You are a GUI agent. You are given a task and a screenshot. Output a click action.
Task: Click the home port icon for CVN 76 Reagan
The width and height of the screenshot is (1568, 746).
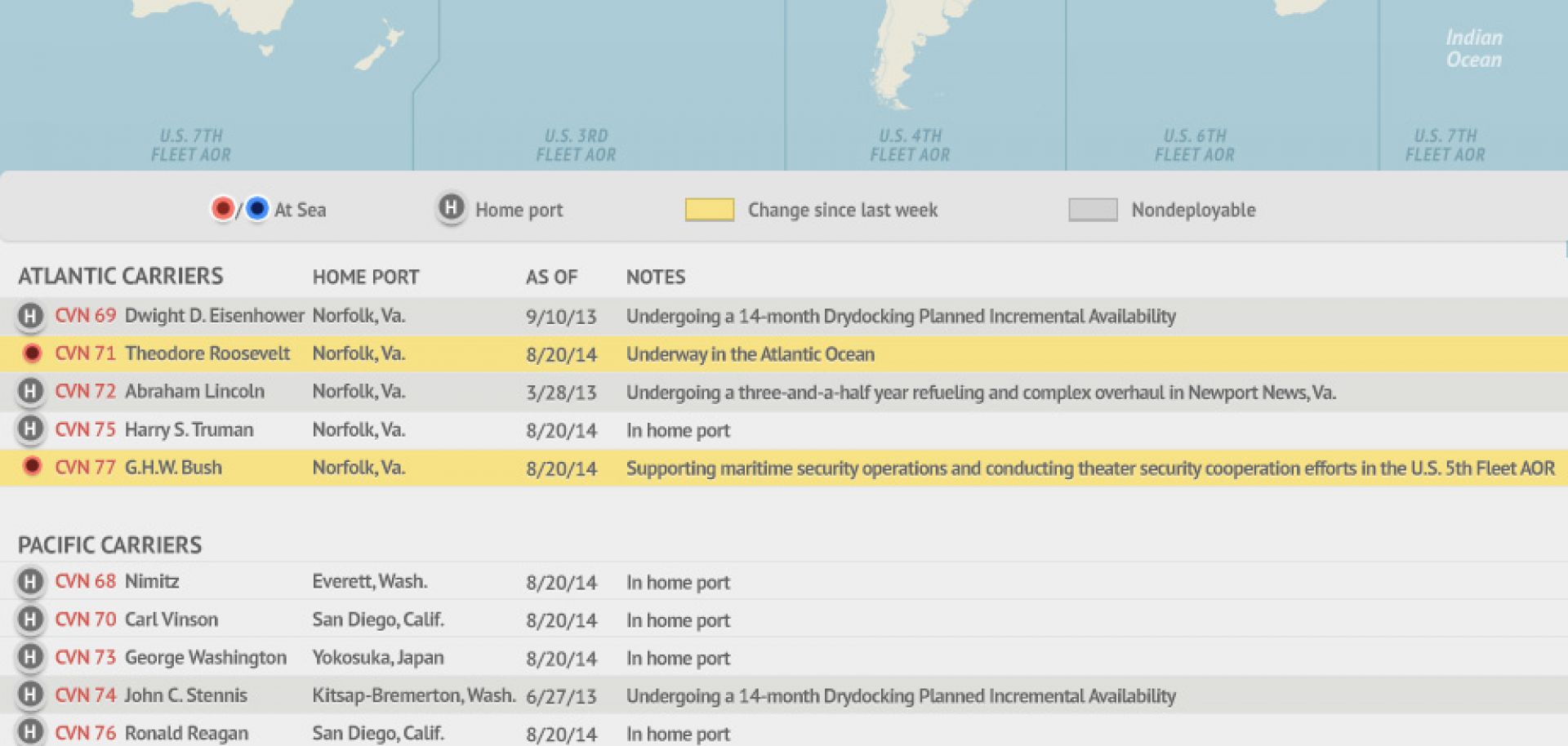pyautogui.click(x=30, y=732)
